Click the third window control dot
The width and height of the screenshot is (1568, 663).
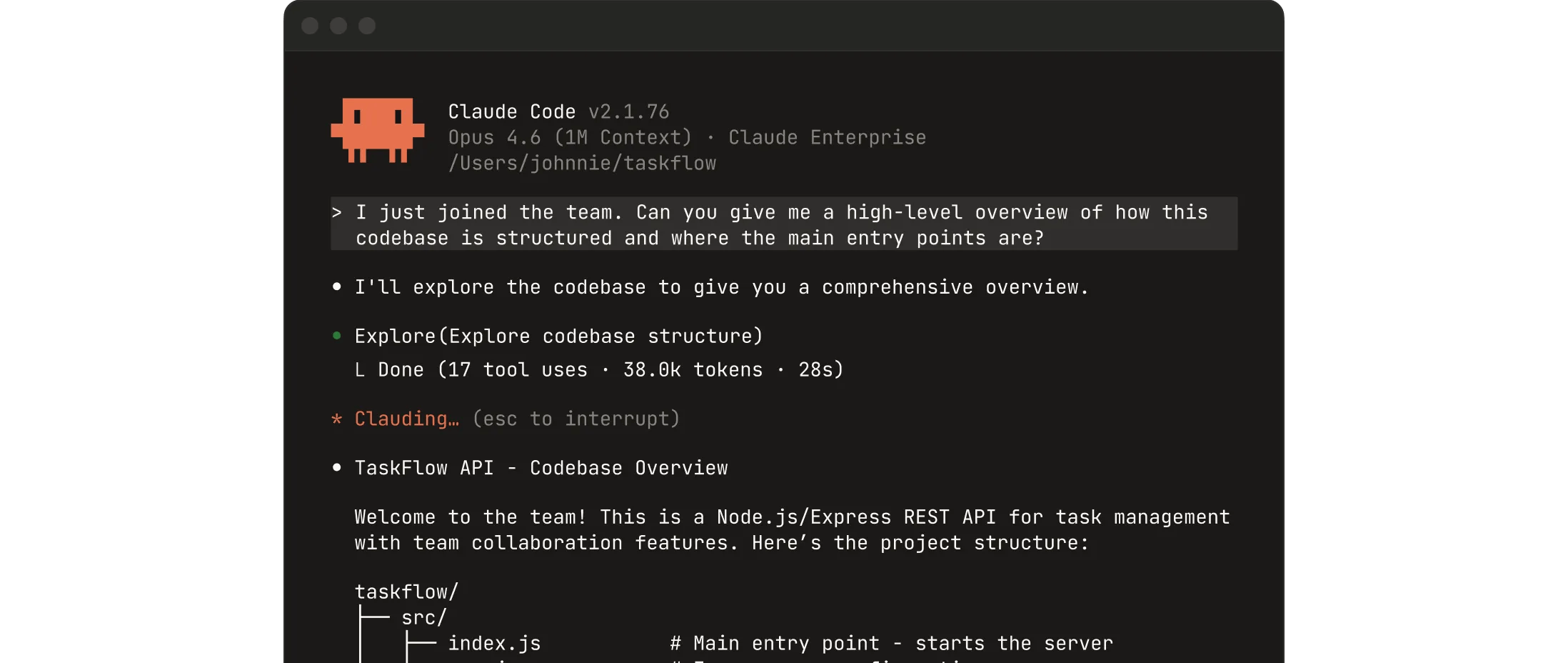point(367,26)
